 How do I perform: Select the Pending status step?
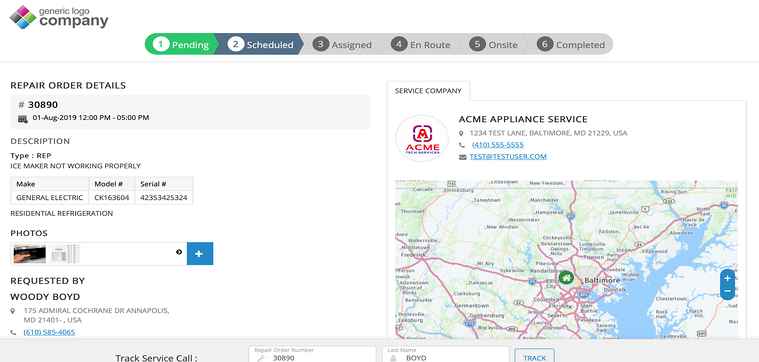point(181,45)
